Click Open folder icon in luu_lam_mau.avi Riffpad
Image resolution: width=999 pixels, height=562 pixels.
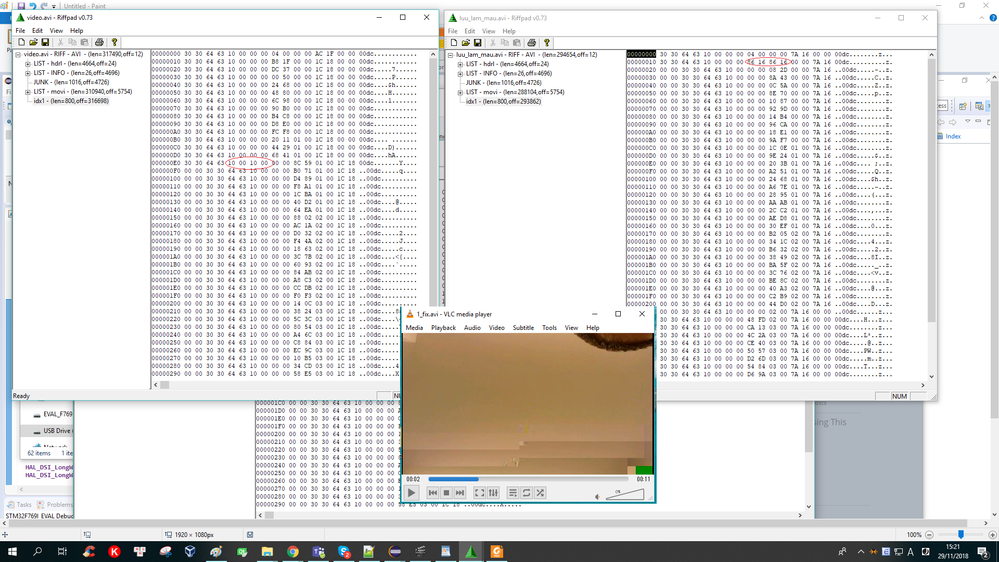tap(466, 43)
